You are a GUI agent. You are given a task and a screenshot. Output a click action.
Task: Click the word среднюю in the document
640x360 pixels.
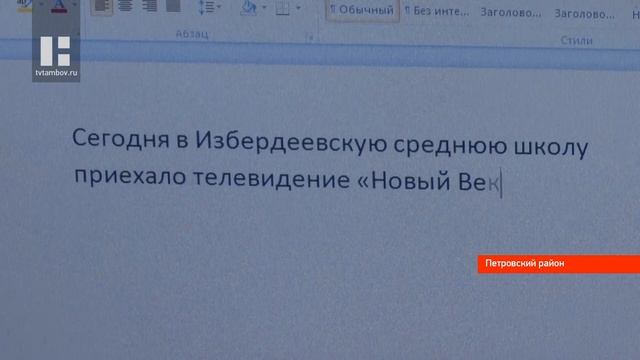[x=450, y=145]
